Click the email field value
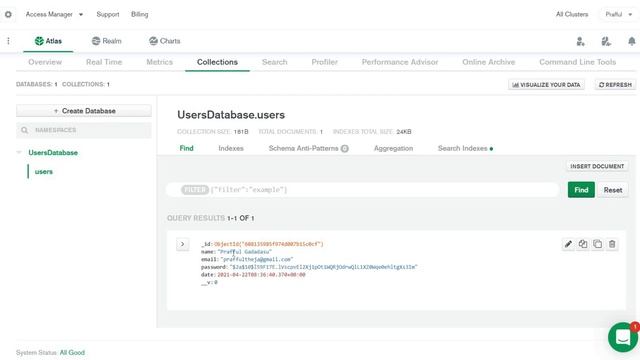This screenshot has height=360, width=640. pos(257,259)
